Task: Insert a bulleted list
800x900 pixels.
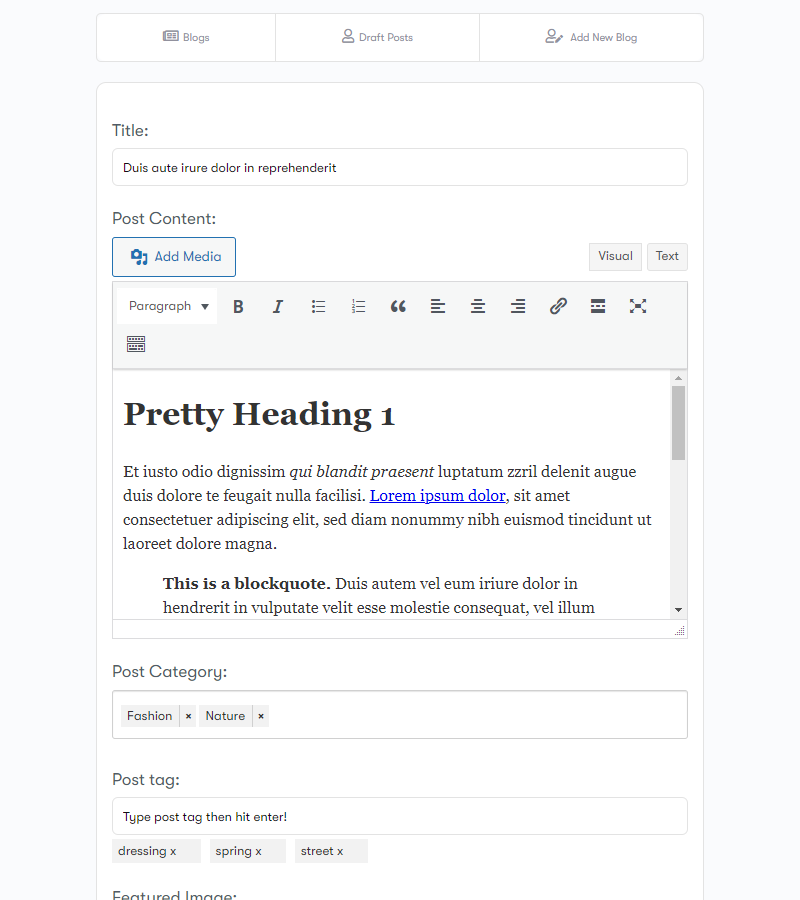Action: pos(318,306)
